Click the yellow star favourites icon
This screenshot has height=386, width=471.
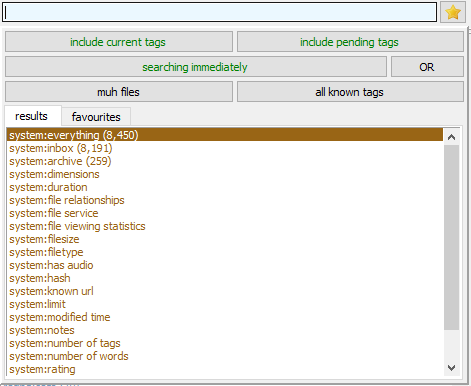point(453,12)
